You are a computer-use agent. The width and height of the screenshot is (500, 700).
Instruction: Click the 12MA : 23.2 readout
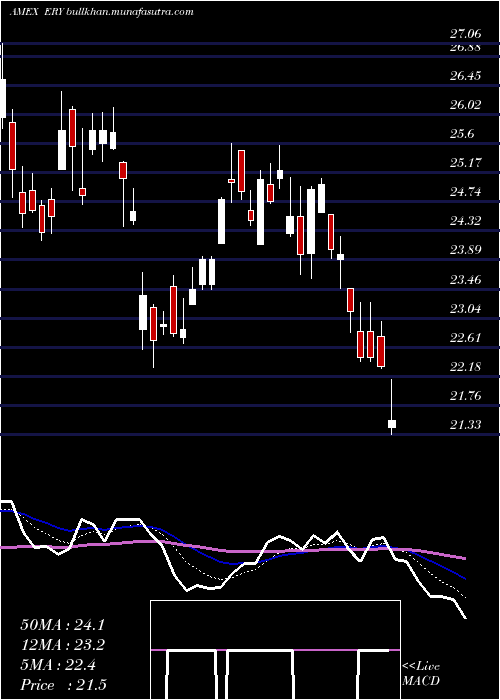tap(62, 645)
